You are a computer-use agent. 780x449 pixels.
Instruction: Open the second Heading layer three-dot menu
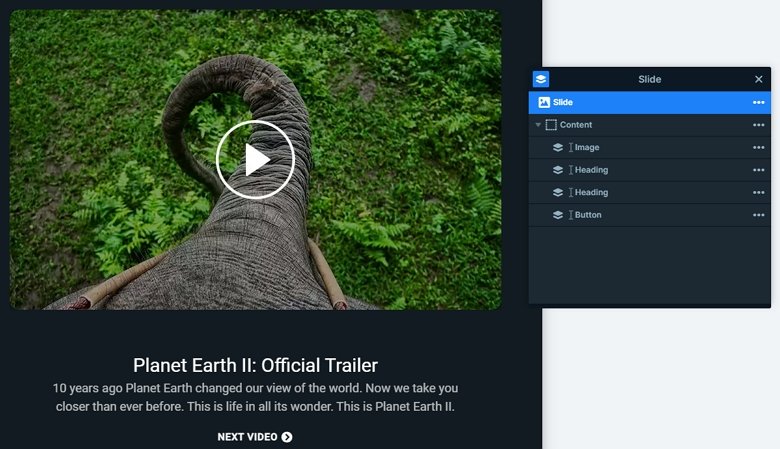(x=759, y=192)
